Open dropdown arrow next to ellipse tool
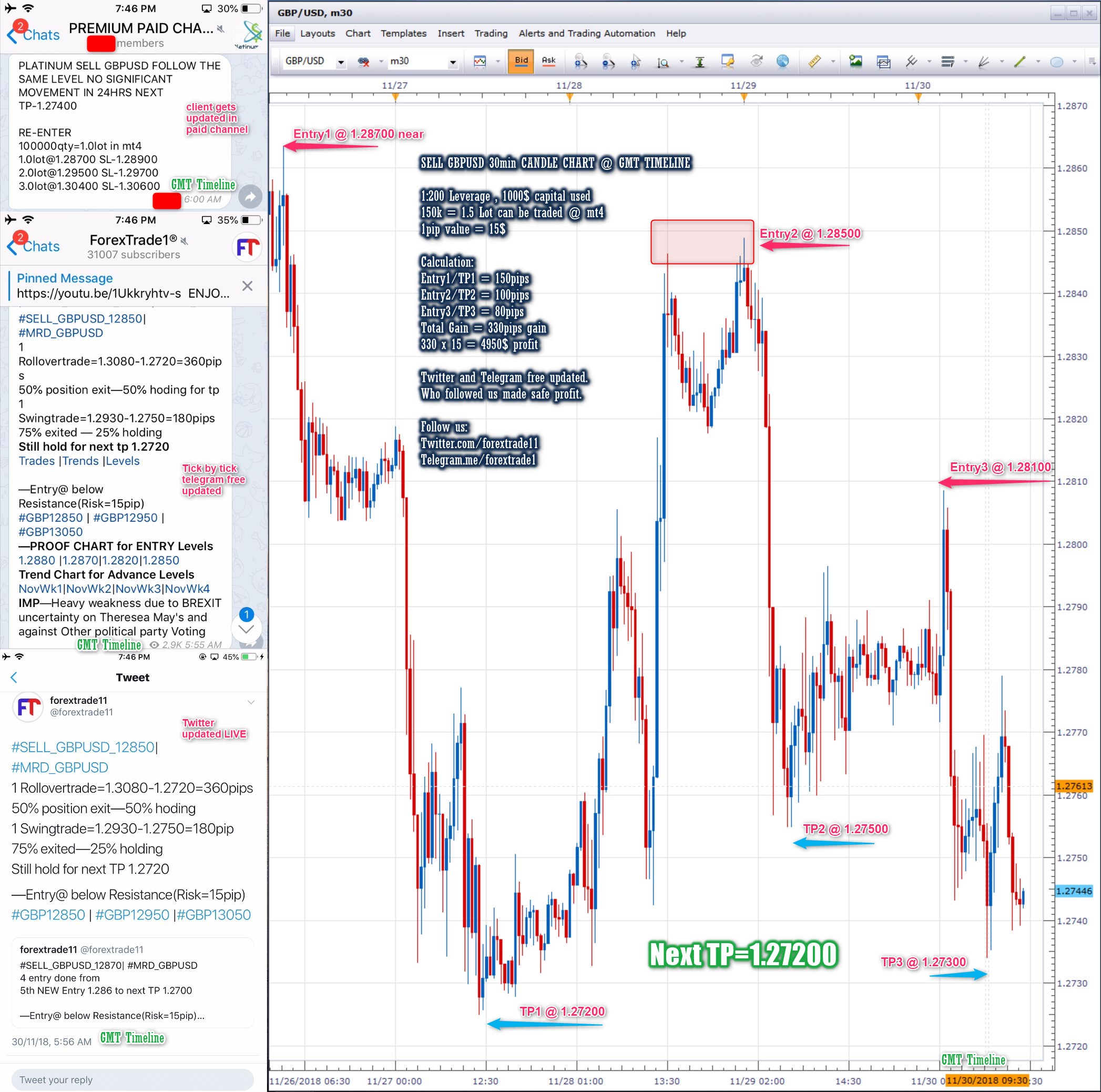Screen dimensions: 1101x1092 click(1074, 62)
